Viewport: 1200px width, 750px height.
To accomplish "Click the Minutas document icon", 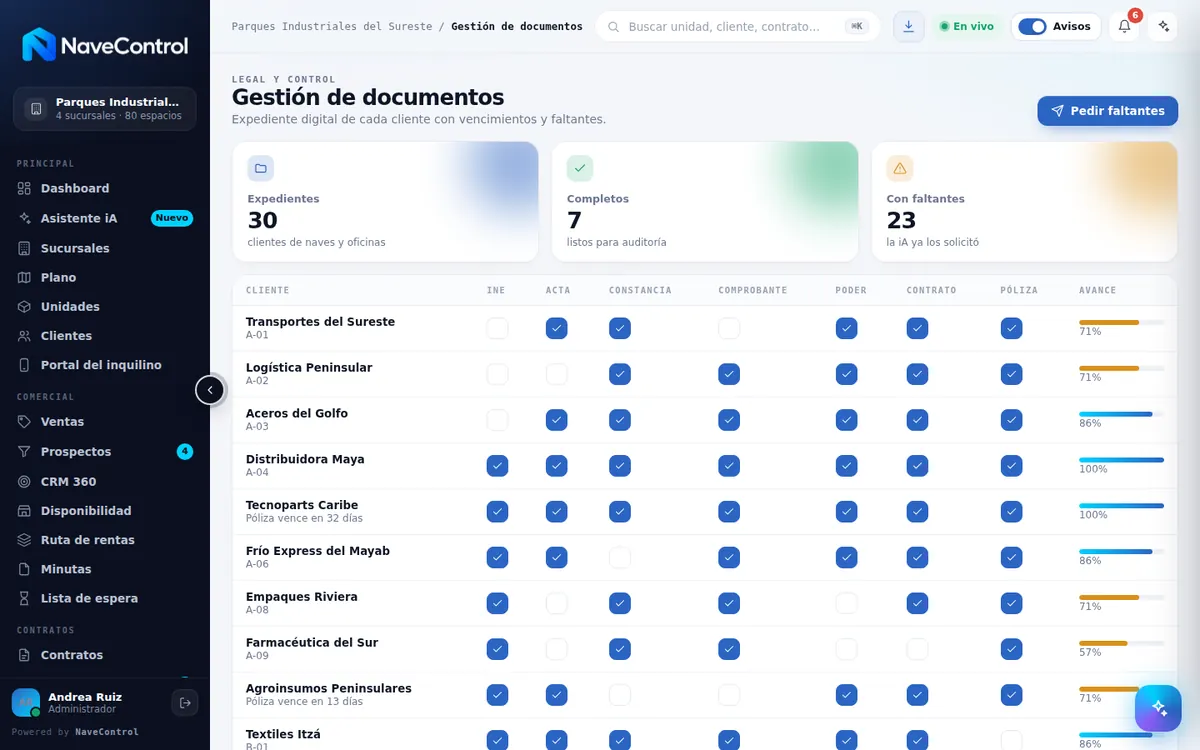I will pyautogui.click(x=25, y=569).
